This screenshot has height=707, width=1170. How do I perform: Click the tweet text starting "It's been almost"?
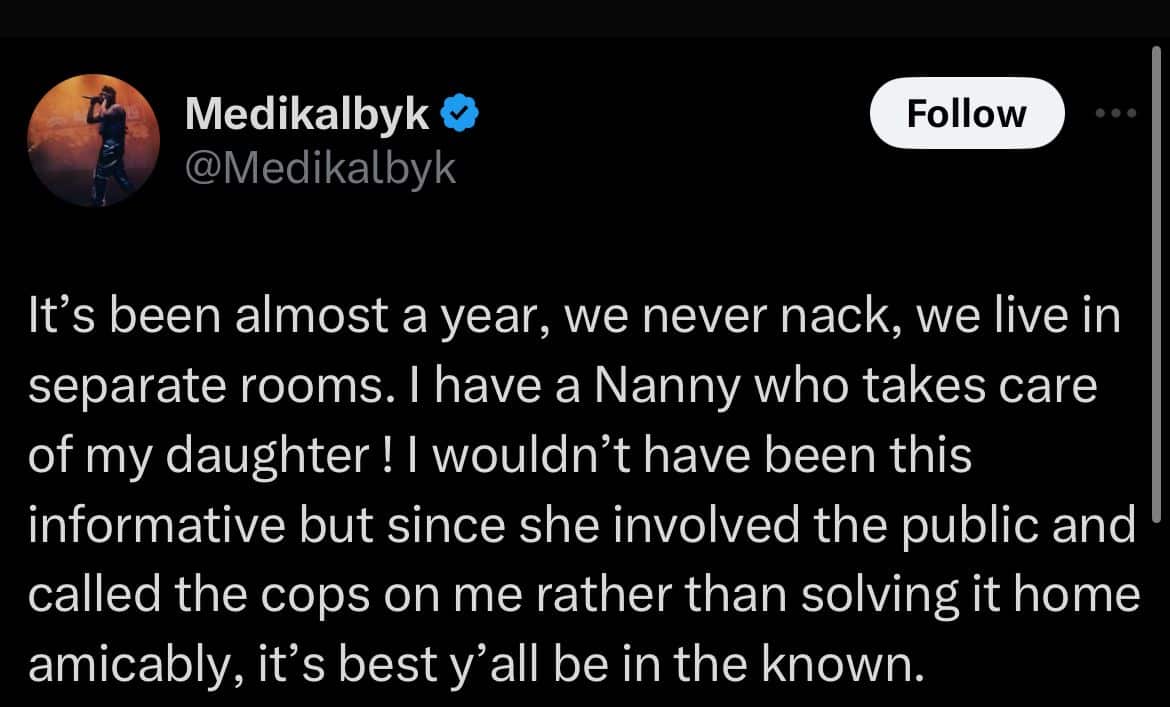(x=584, y=490)
